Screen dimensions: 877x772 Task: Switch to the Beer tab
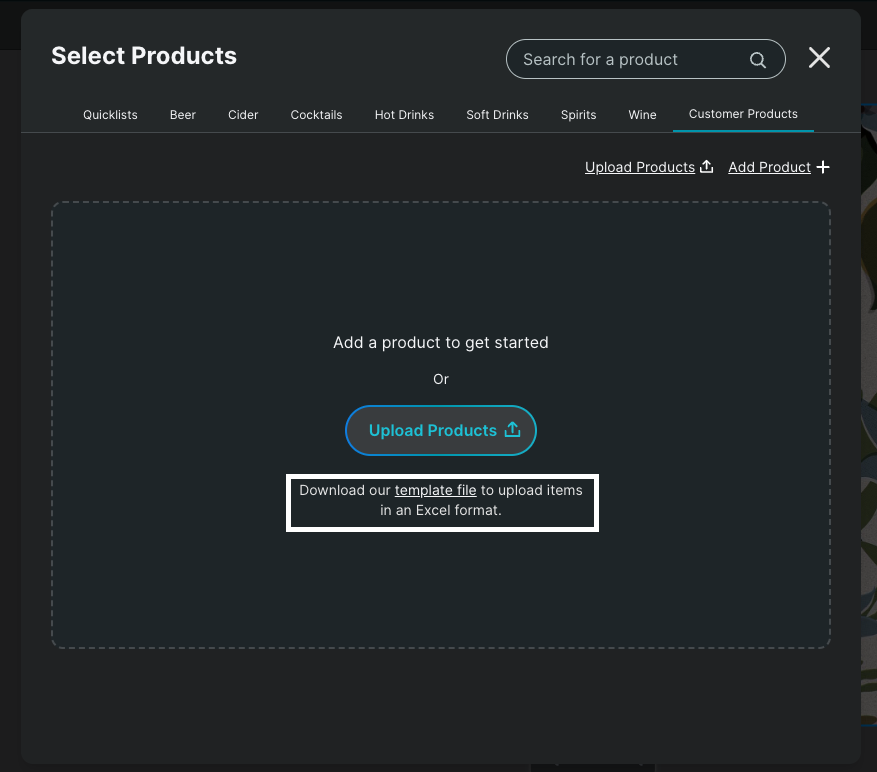(x=183, y=115)
